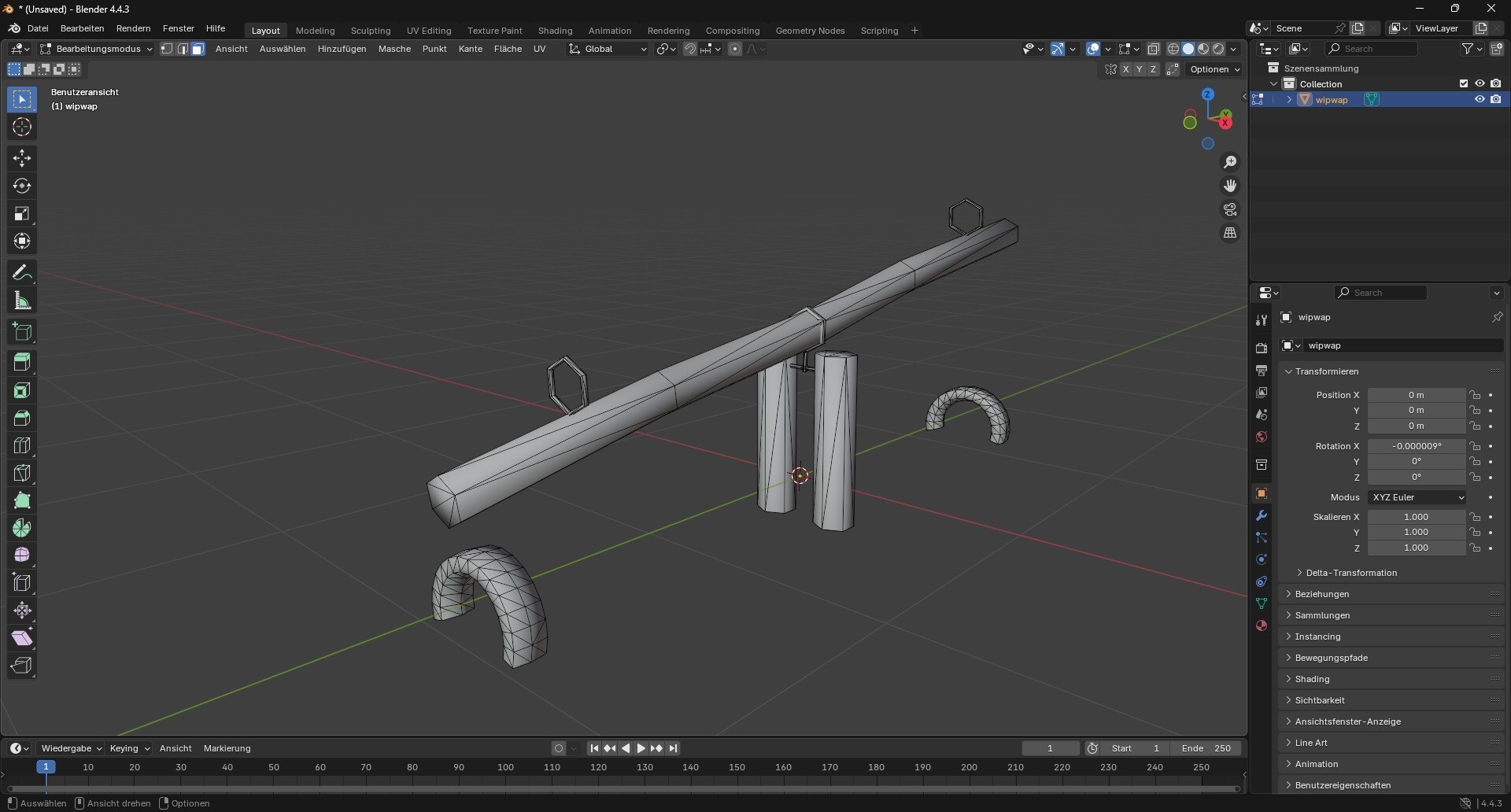1511x812 pixels.
Task: Switch perspective/orthographic grid icon
Action: coord(1231,234)
